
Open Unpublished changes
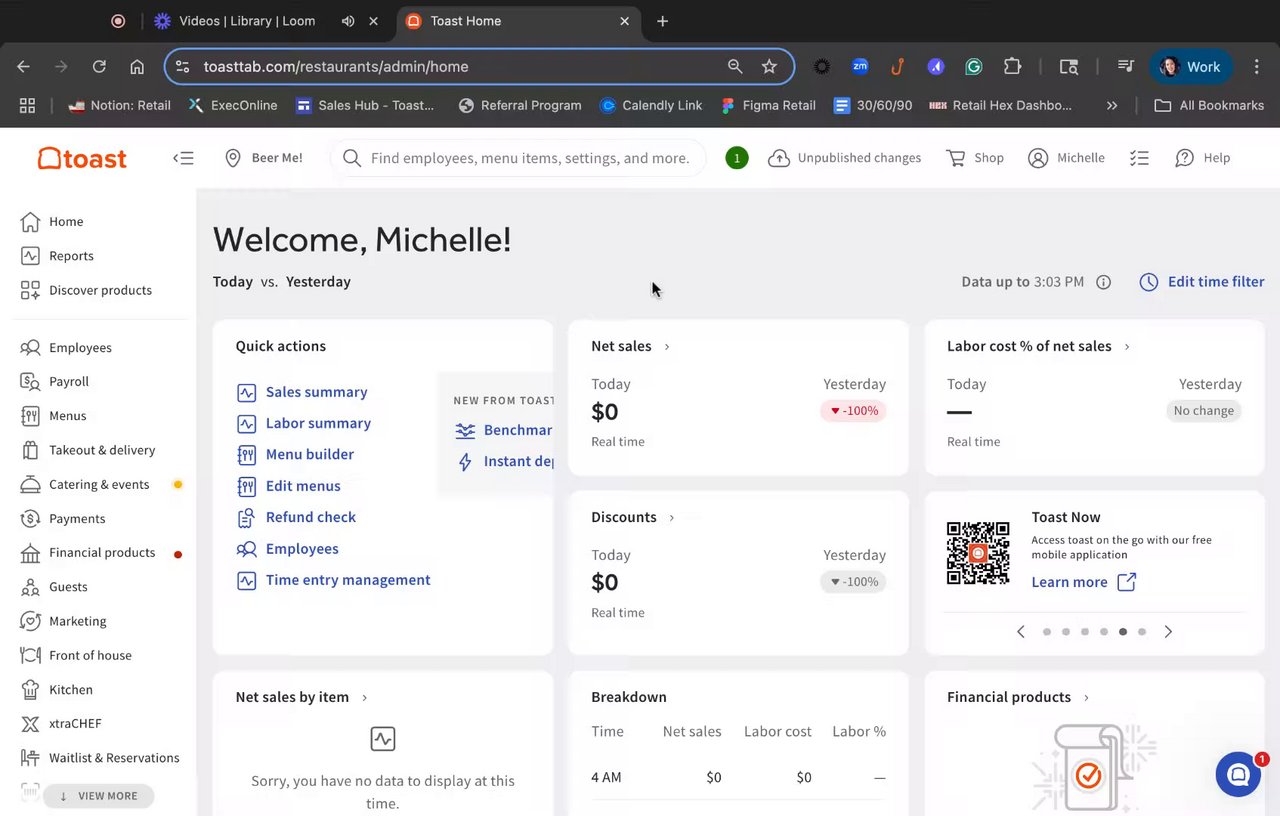coord(845,158)
